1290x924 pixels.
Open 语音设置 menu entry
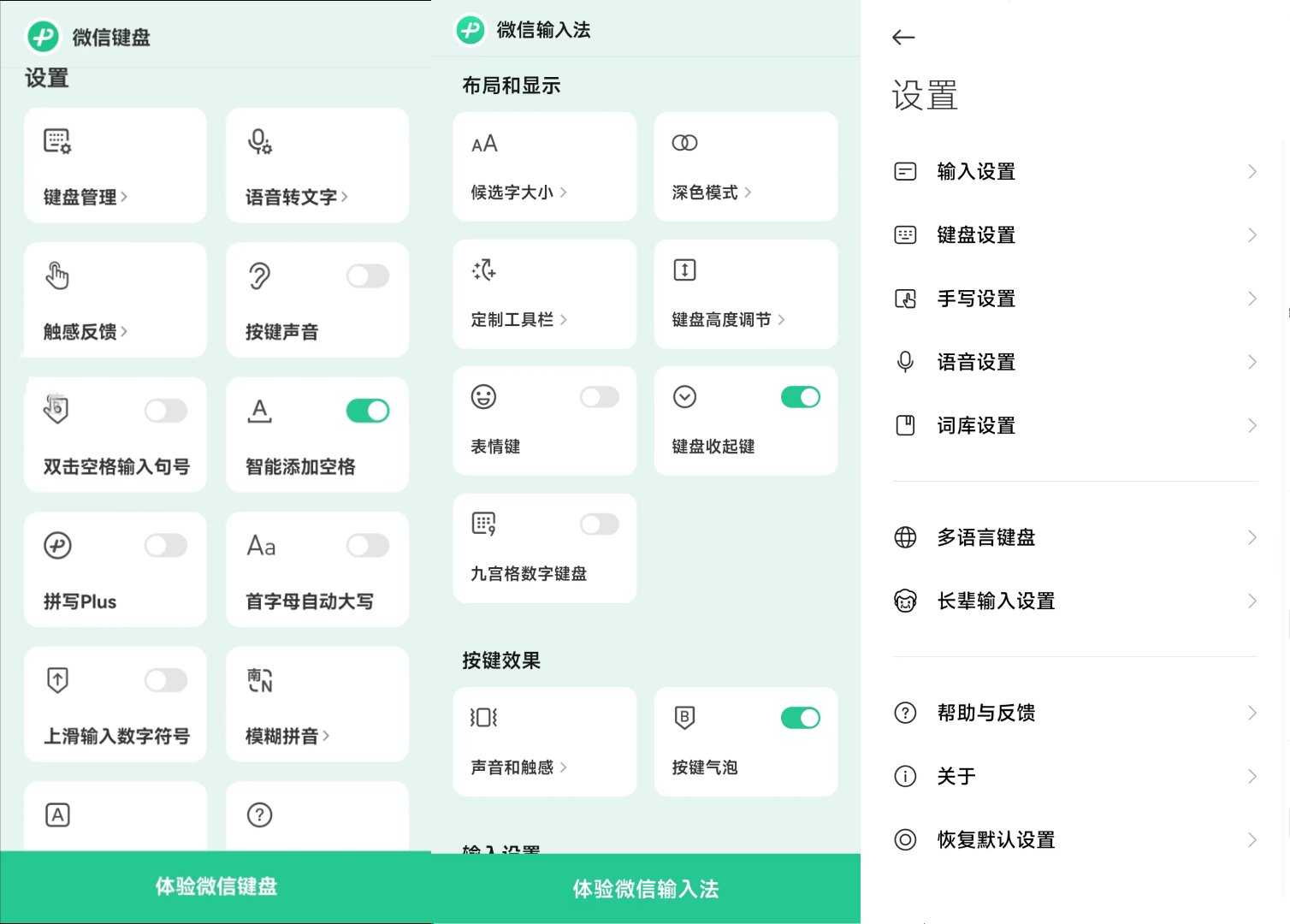pos(1075,362)
